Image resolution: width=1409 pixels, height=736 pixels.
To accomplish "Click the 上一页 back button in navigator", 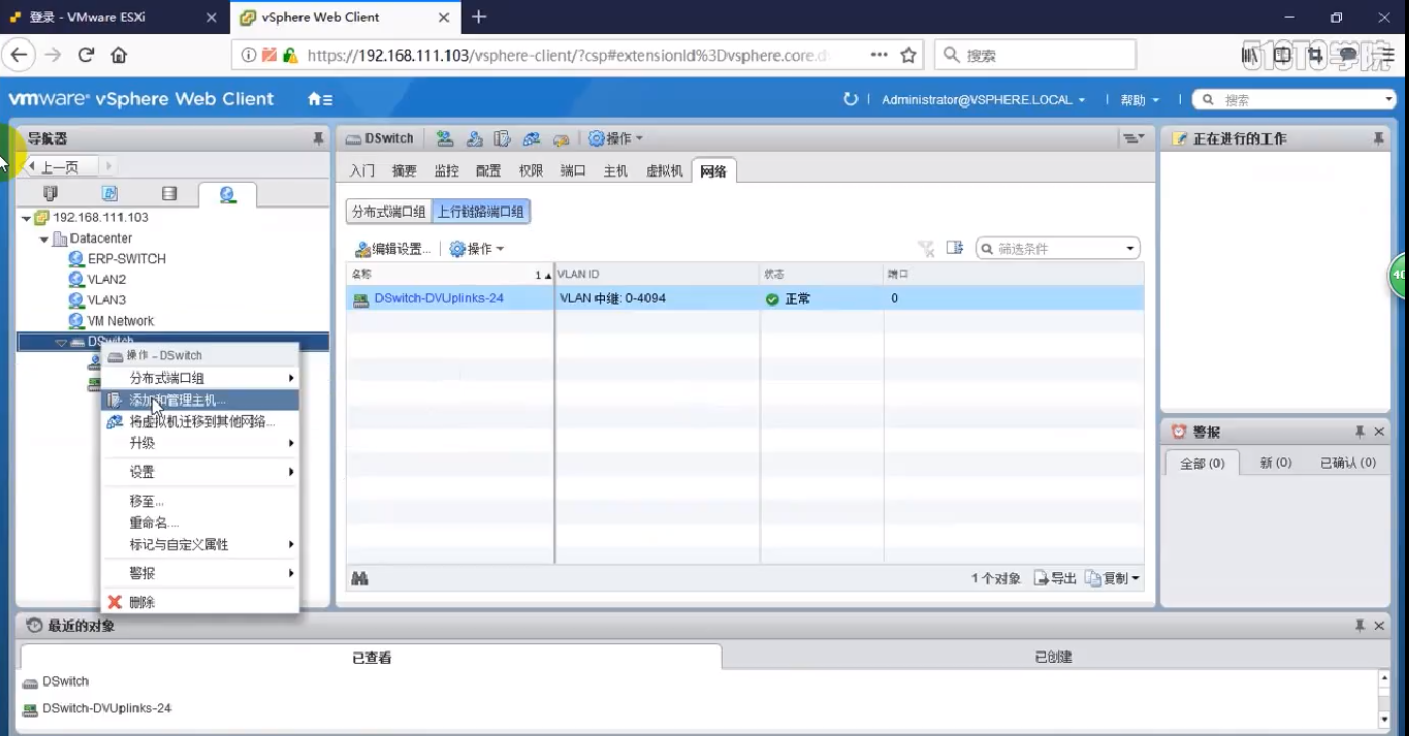I will coord(60,166).
